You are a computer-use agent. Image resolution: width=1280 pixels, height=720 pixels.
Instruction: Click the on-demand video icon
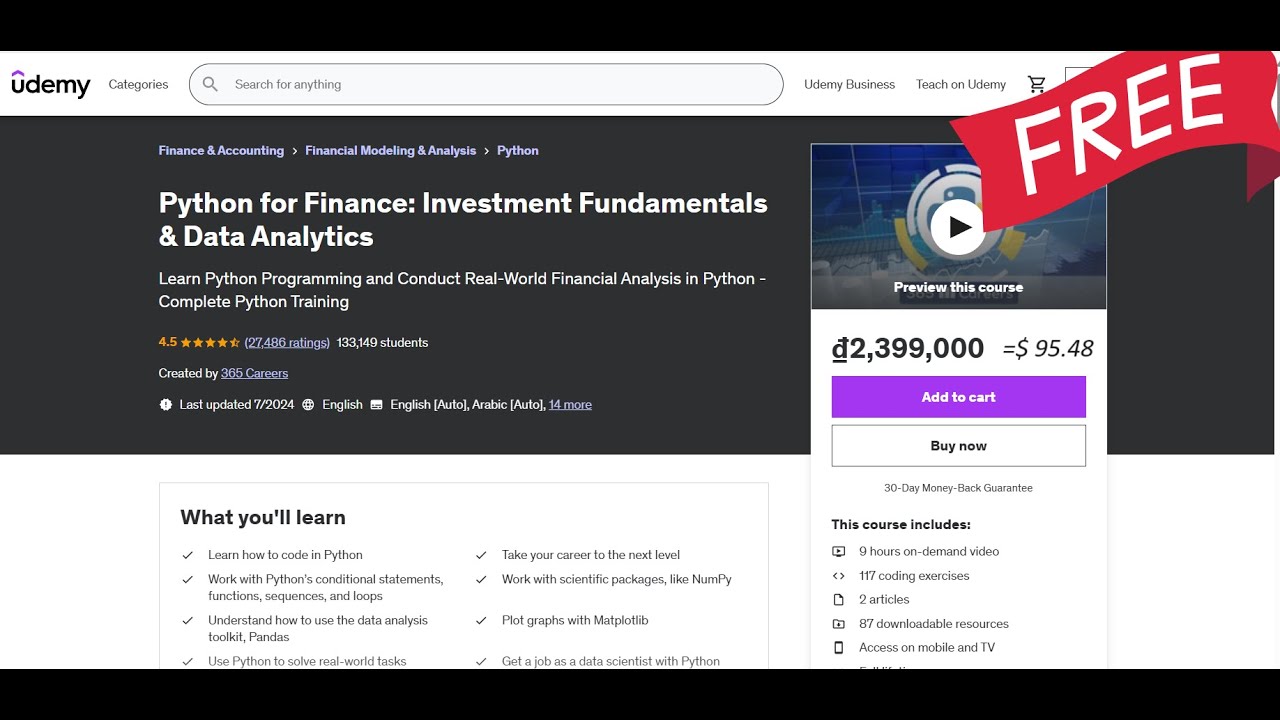[839, 552]
